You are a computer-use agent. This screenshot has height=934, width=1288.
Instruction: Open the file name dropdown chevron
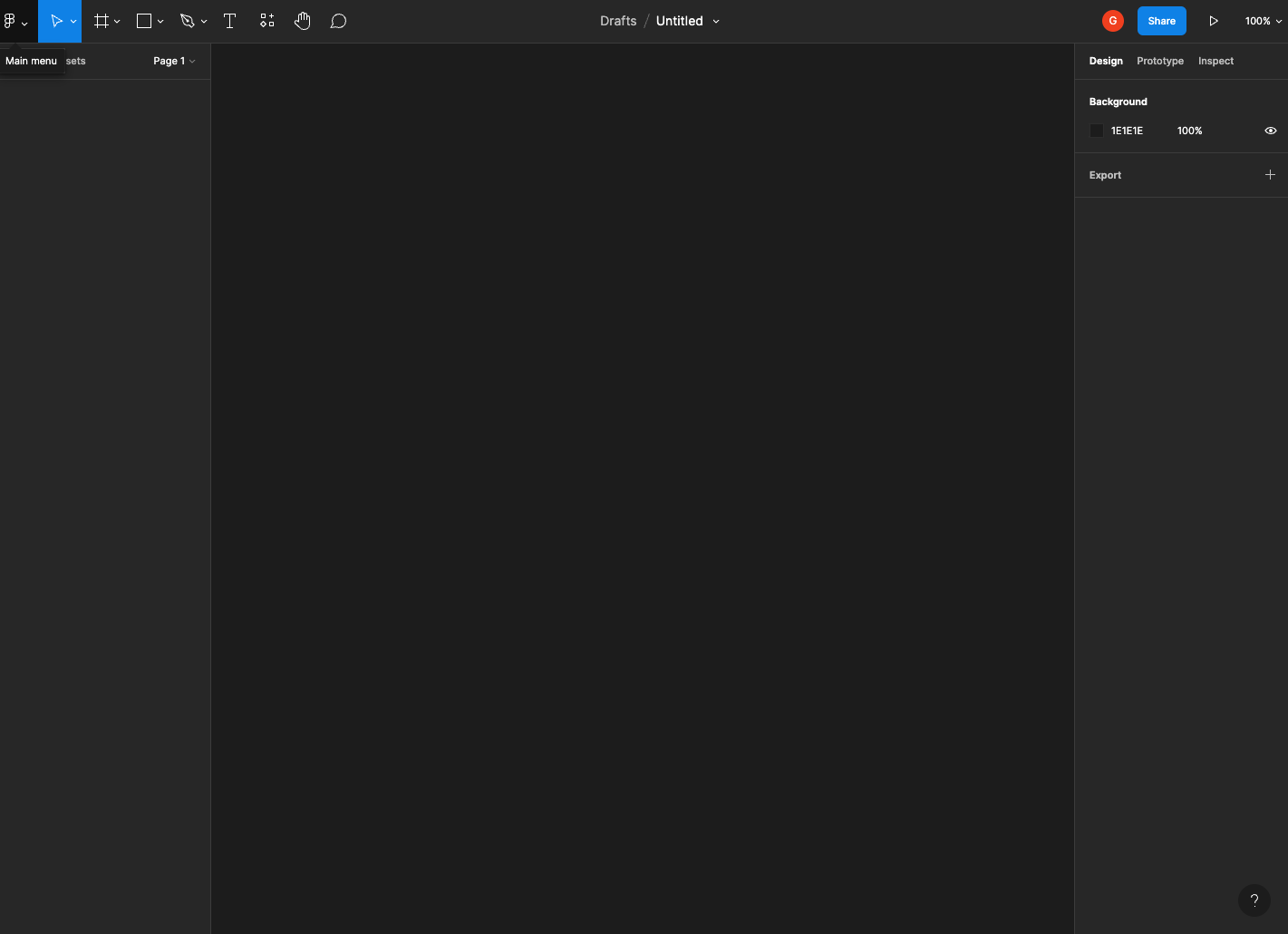click(x=716, y=22)
